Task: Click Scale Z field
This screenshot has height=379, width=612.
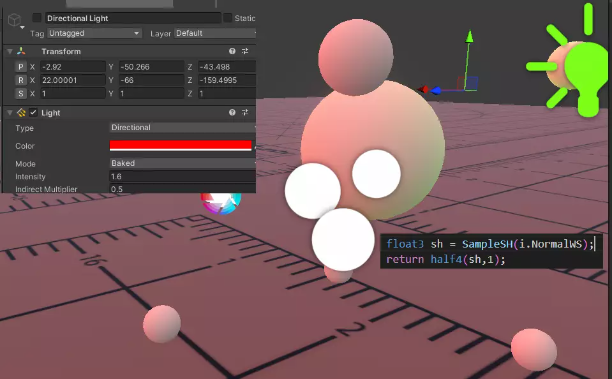Action: click(x=227, y=93)
